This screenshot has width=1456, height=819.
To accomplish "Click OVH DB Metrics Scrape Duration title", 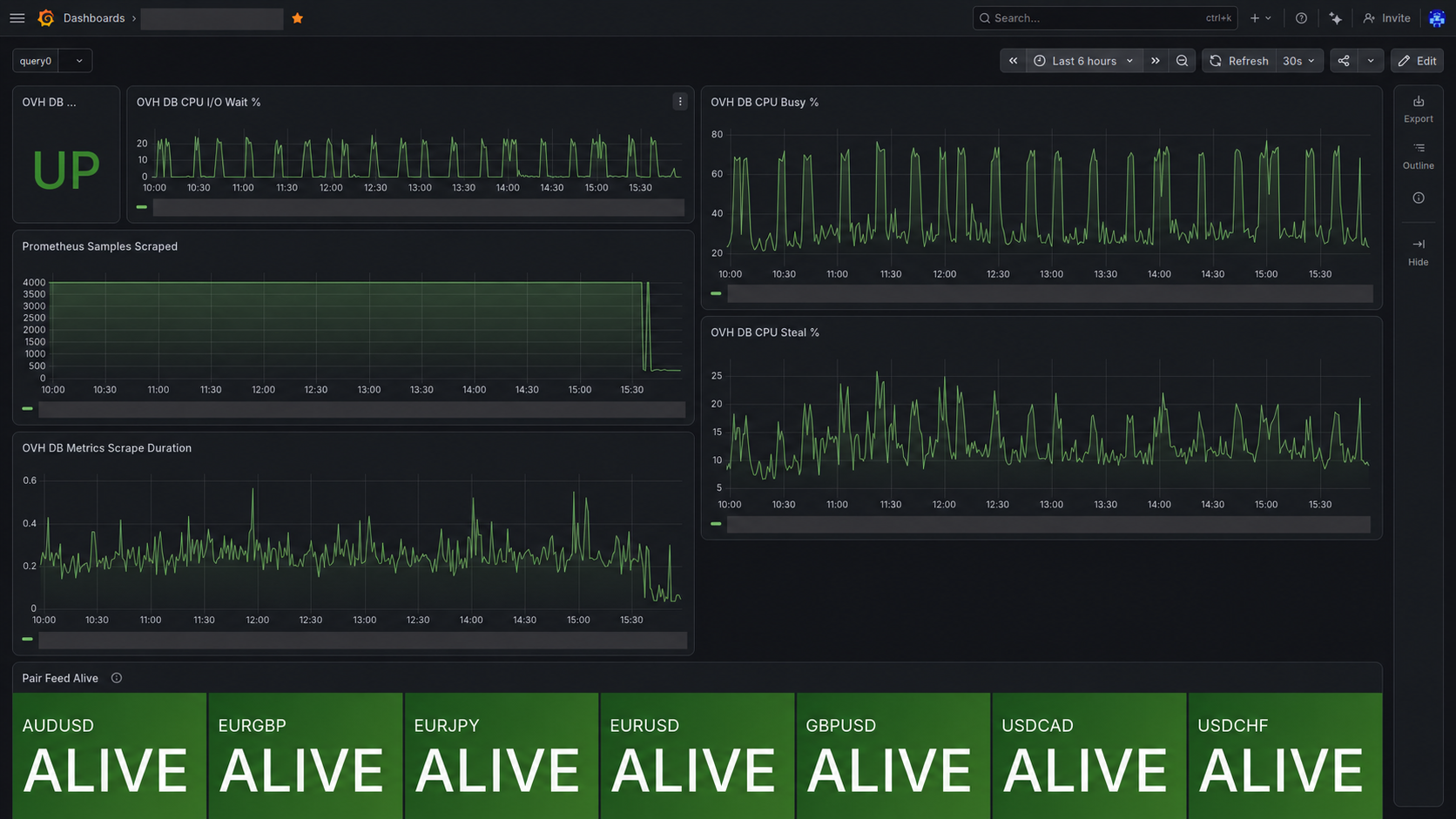I will 106,448.
